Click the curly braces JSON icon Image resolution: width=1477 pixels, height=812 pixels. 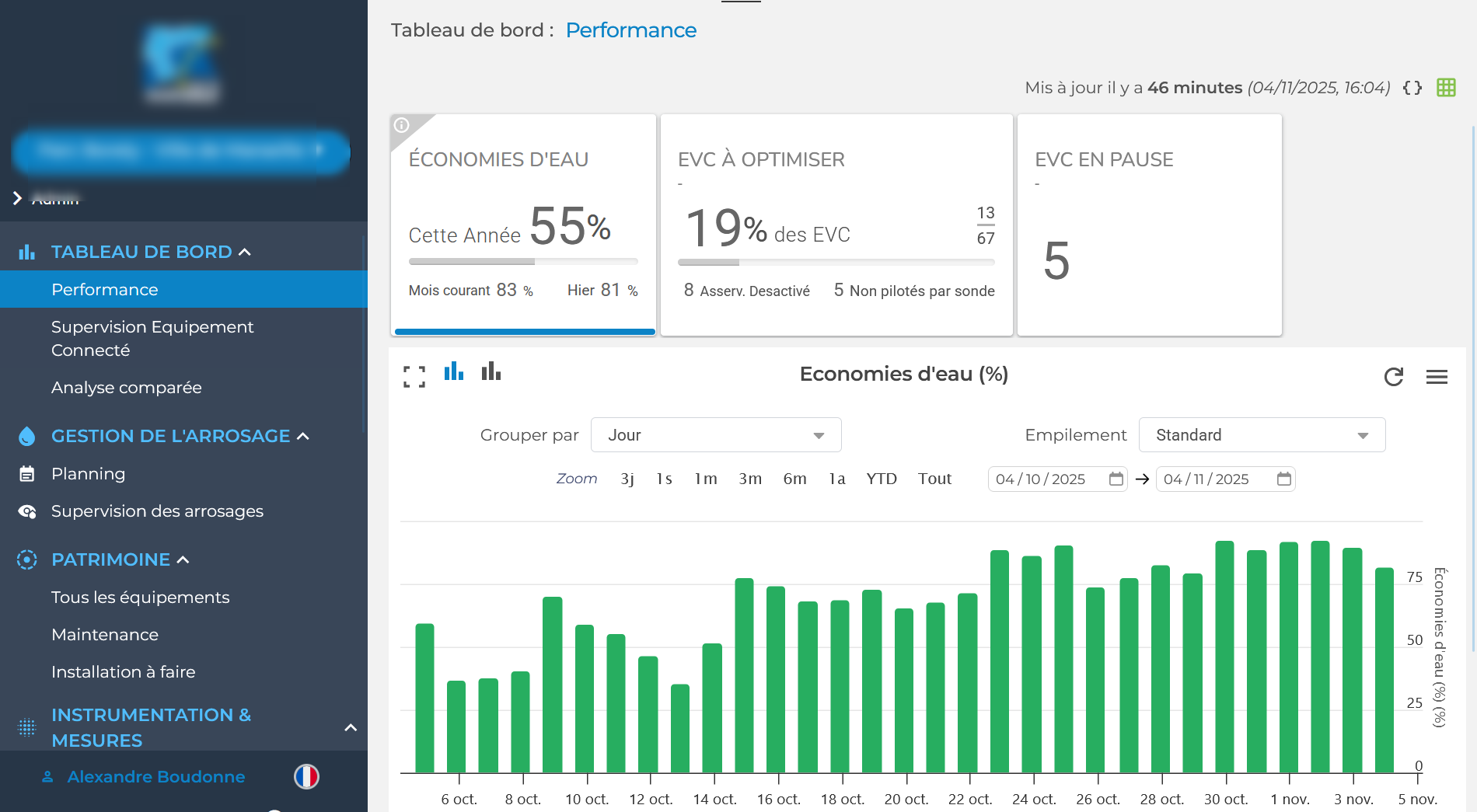[x=1412, y=88]
